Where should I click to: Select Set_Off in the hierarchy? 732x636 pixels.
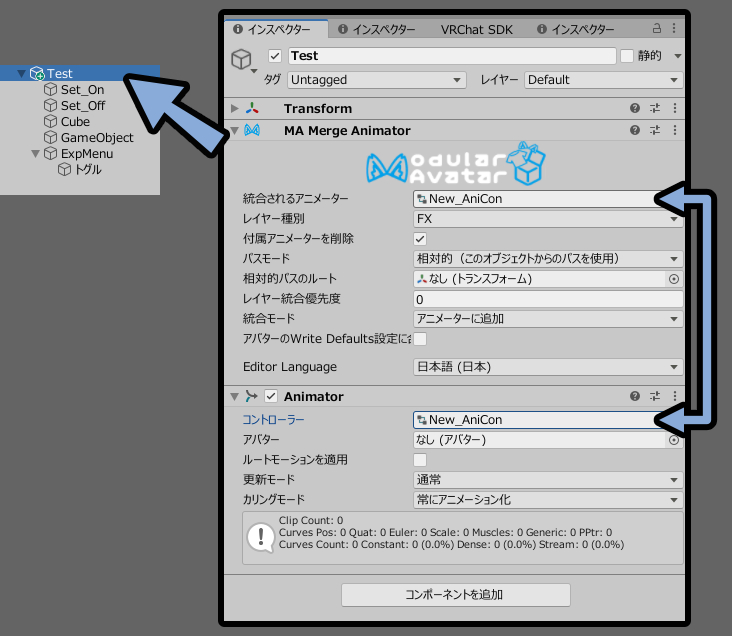tap(83, 106)
